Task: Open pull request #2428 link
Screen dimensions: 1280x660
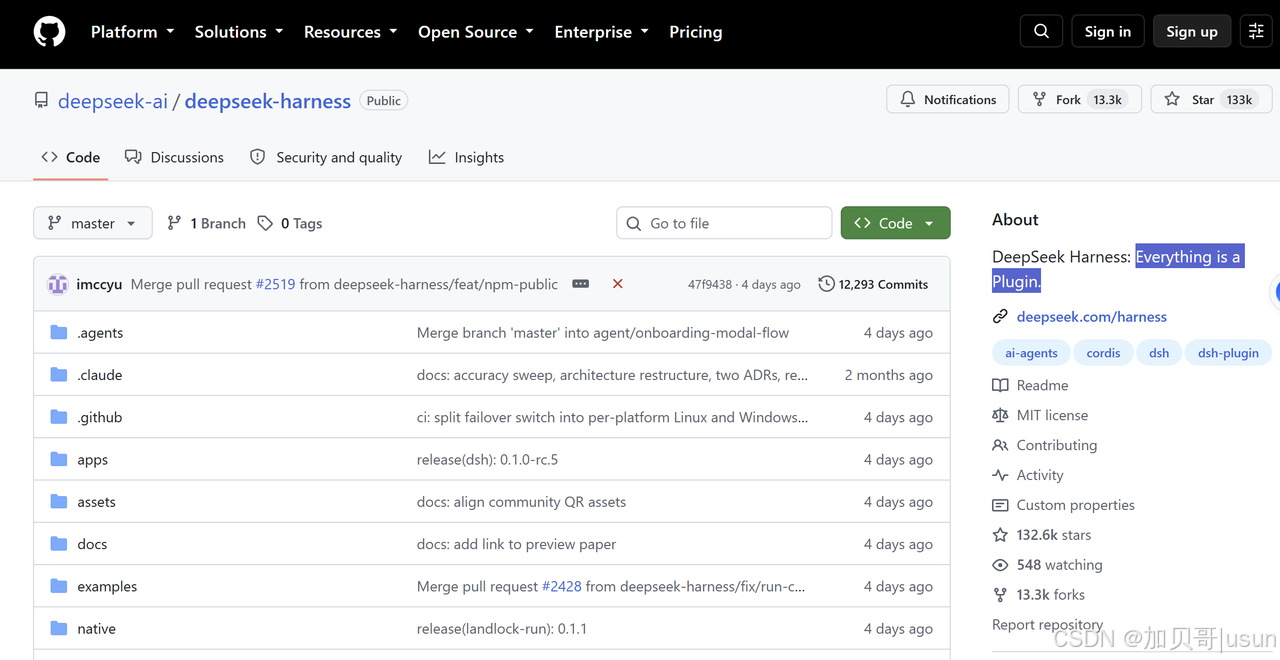Action: (x=562, y=586)
